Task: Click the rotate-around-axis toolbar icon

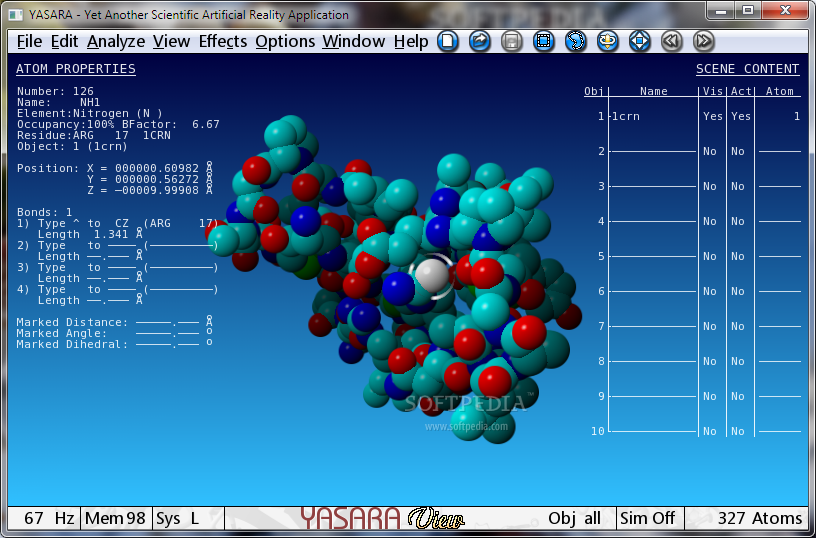Action: coord(607,41)
